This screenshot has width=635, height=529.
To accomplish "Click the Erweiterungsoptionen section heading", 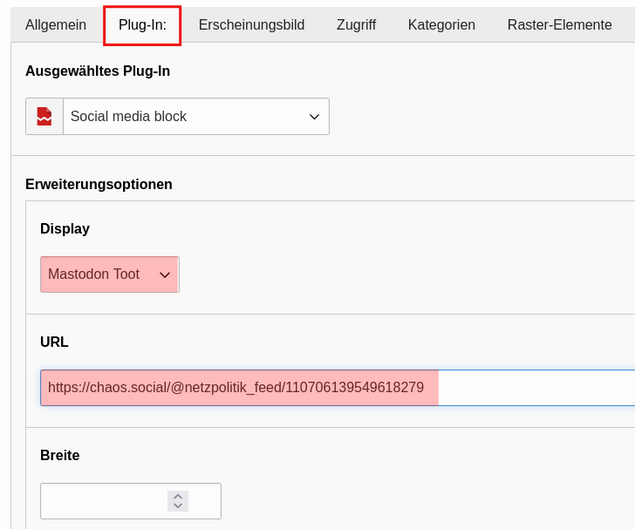I will [98, 184].
